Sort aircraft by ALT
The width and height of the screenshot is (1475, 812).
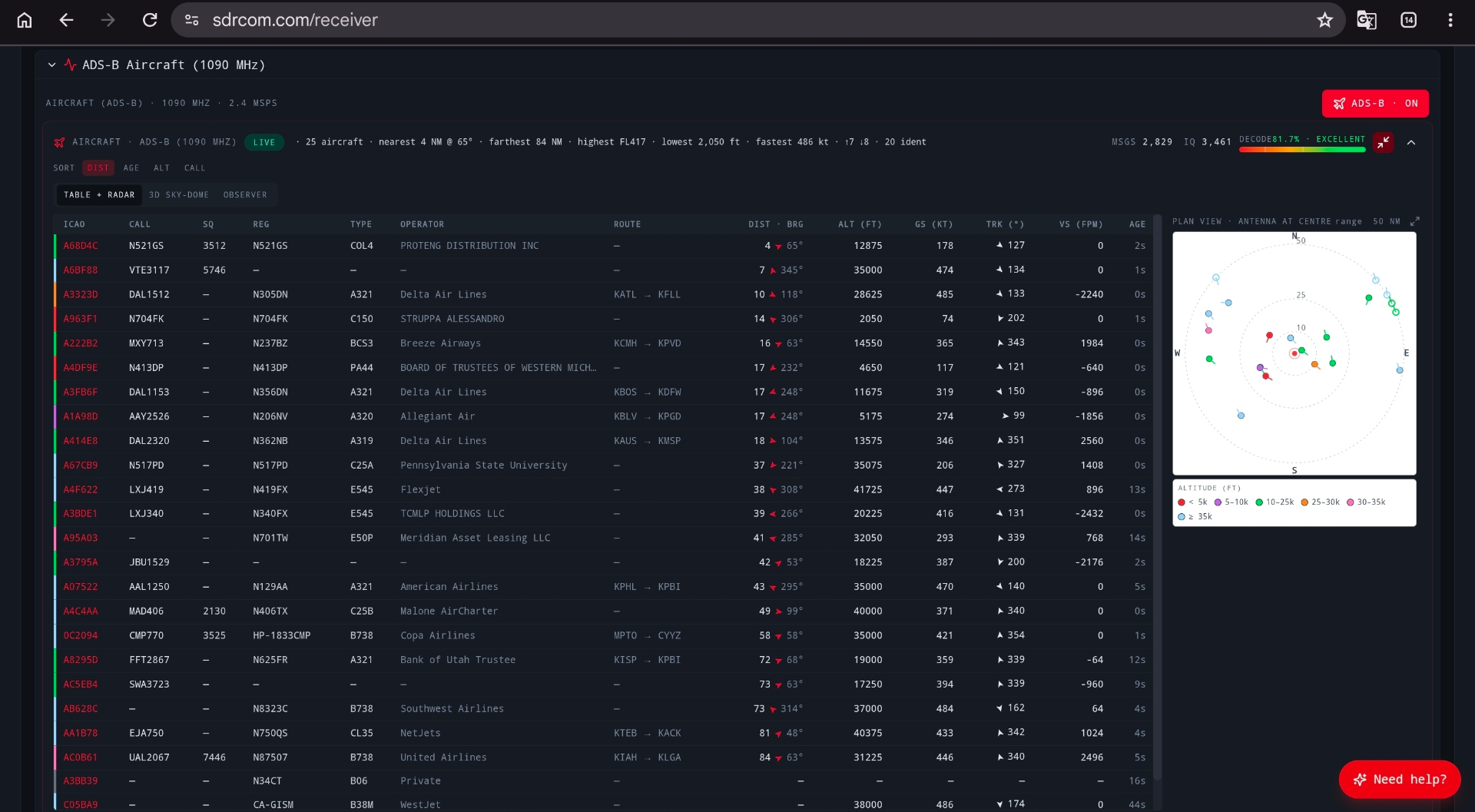click(x=161, y=167)
